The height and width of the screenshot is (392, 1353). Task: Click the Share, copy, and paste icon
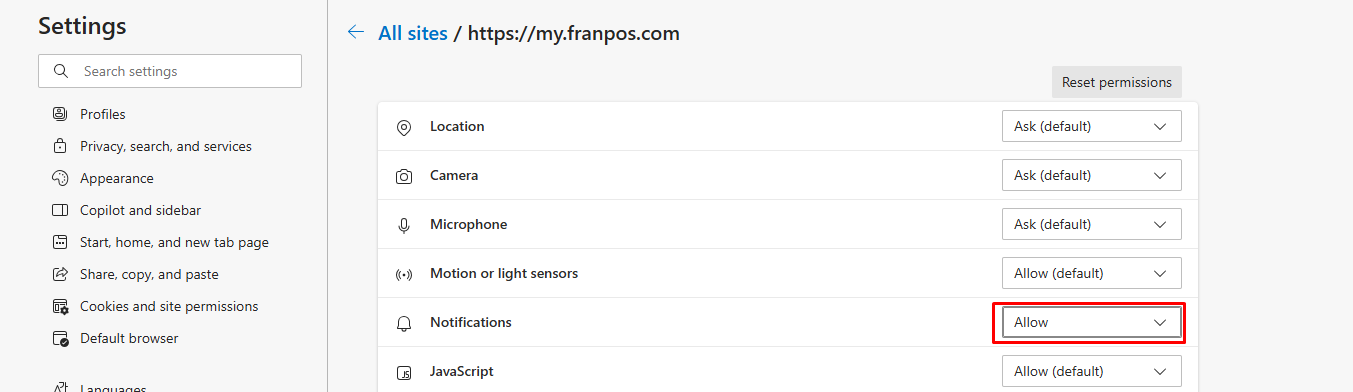point(60,274)
